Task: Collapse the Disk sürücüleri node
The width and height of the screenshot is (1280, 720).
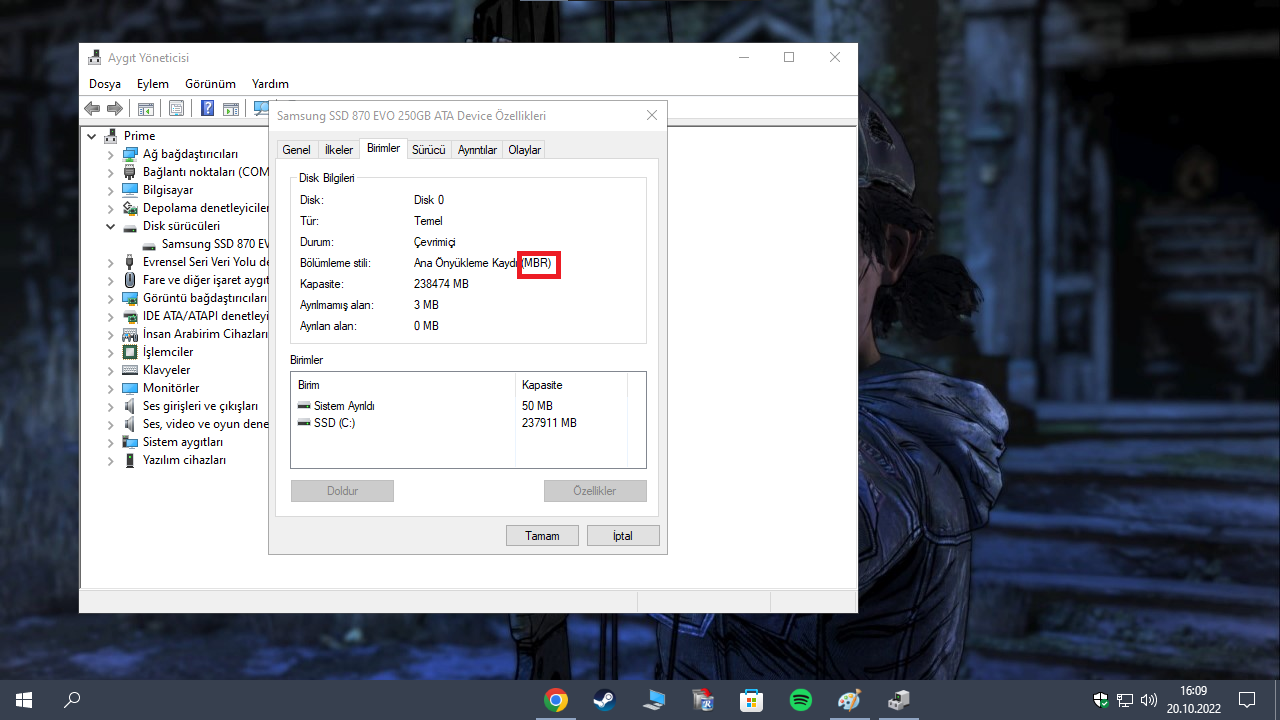Action: click(111, 226)
